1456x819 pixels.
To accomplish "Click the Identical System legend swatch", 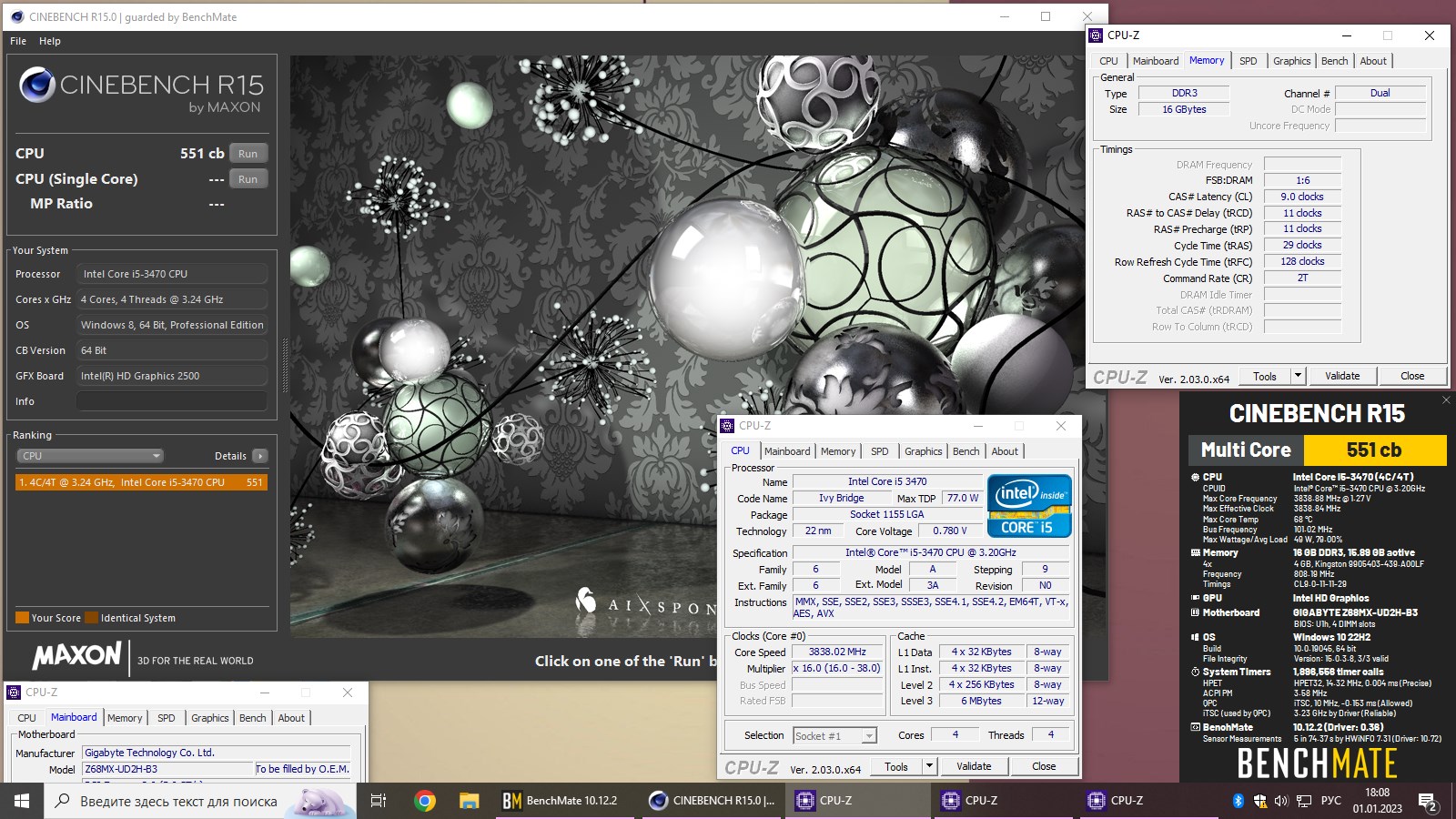I will click(x=91, y=618).
